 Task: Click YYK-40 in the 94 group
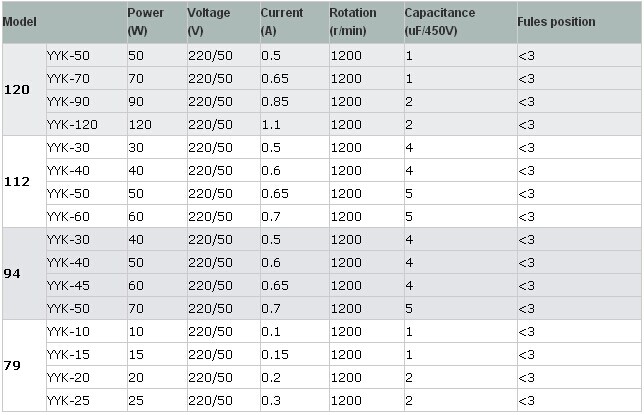[x=68, y=263]
